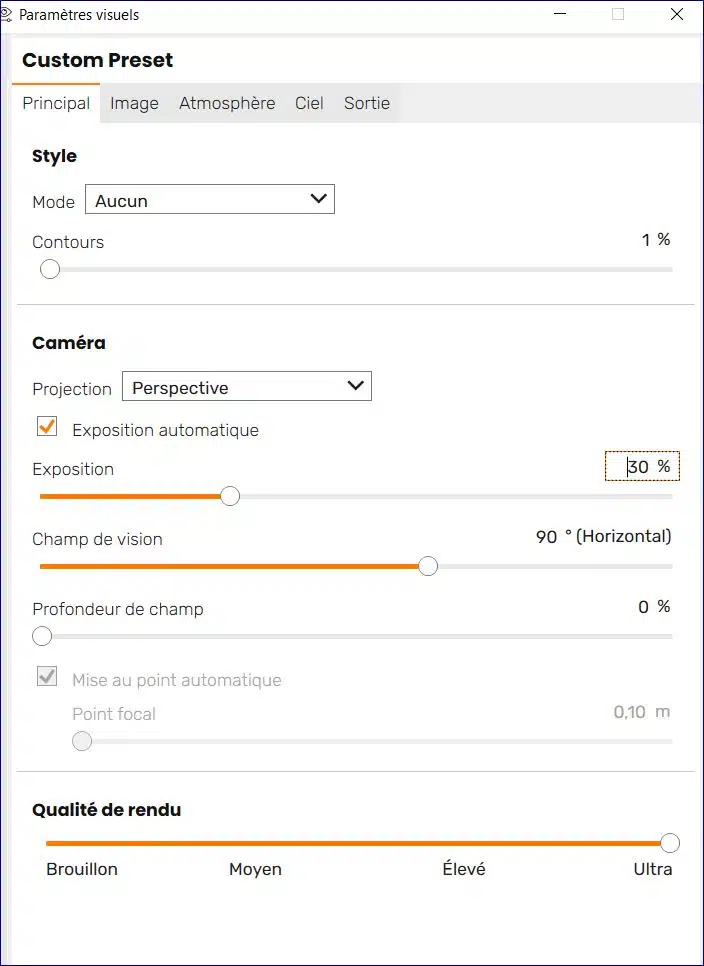Close the Paramètres visuels window

tap(676, 14)
